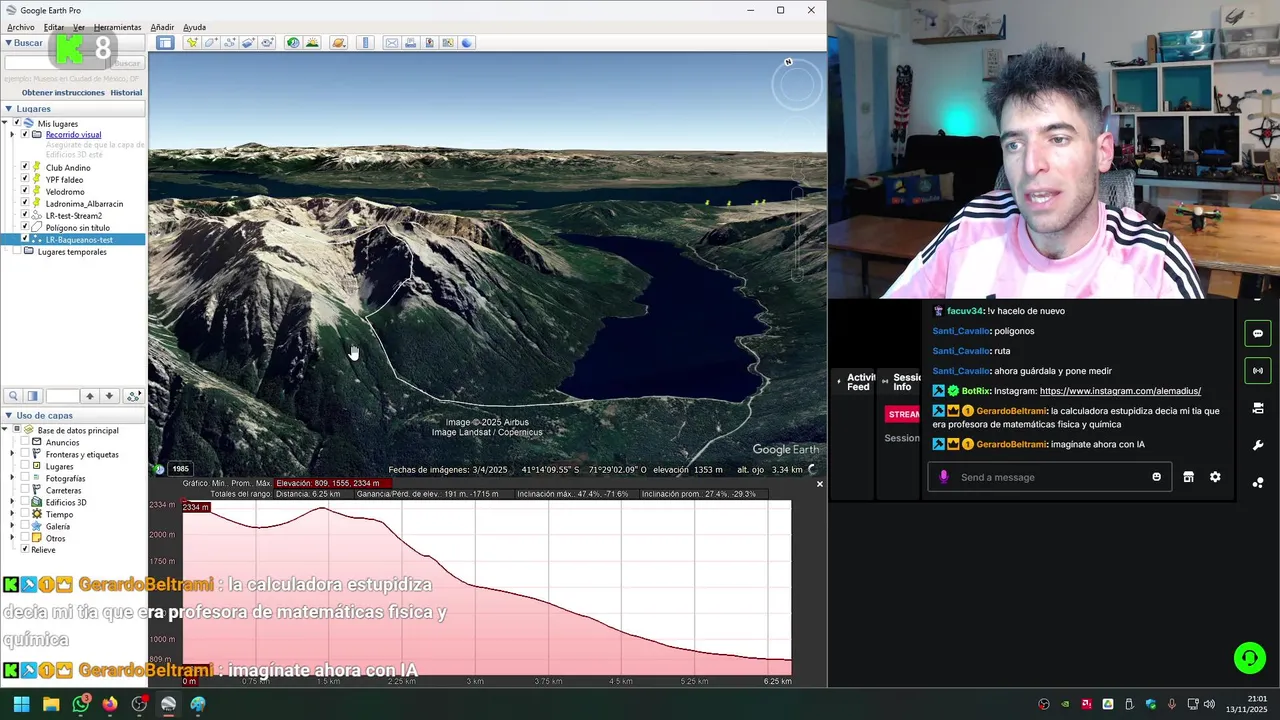1280x720 pixels.
Task: Open WhatsApp from the taskbar
Action: coord(80,704)
